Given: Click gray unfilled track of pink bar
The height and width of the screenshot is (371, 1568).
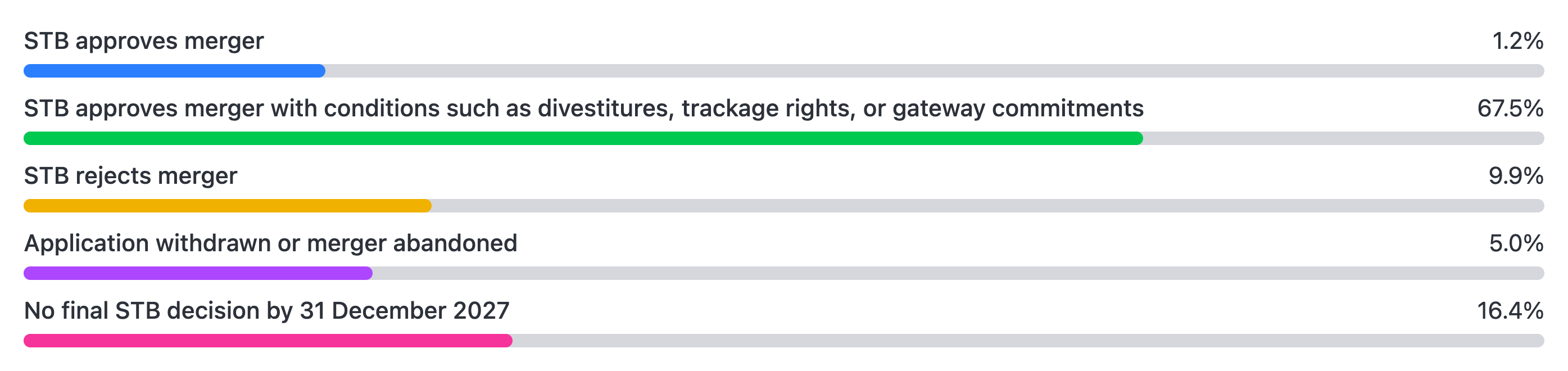Looking at the screenshot, I should click(1028, 341).
